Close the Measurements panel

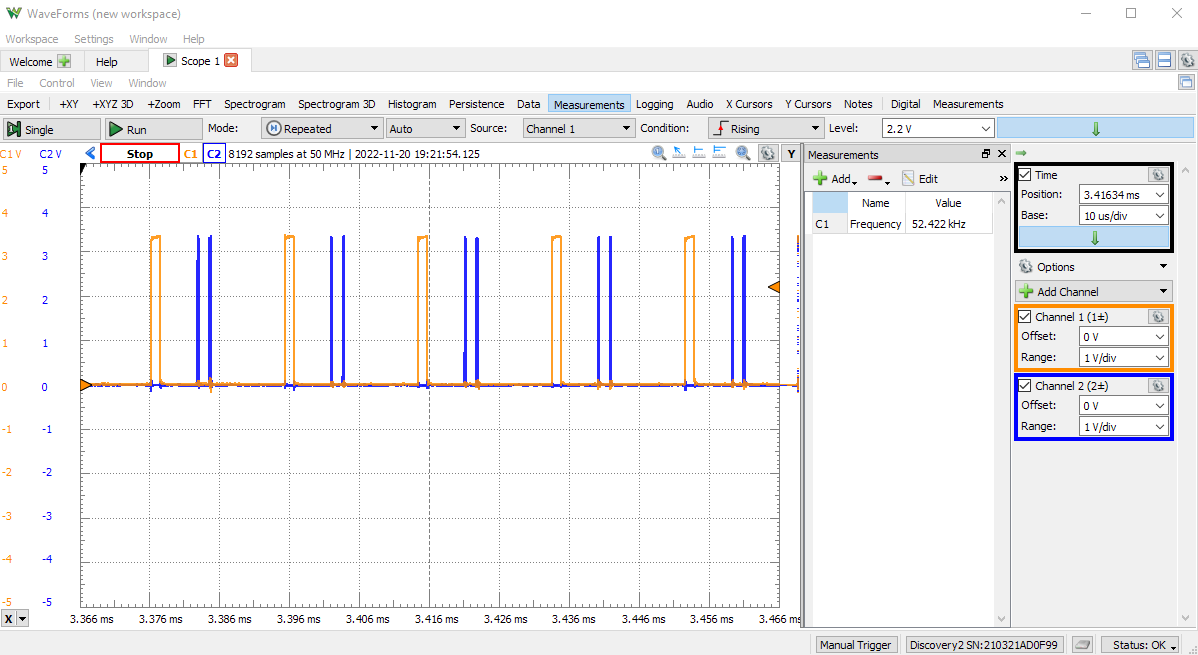pos(1002,154)
